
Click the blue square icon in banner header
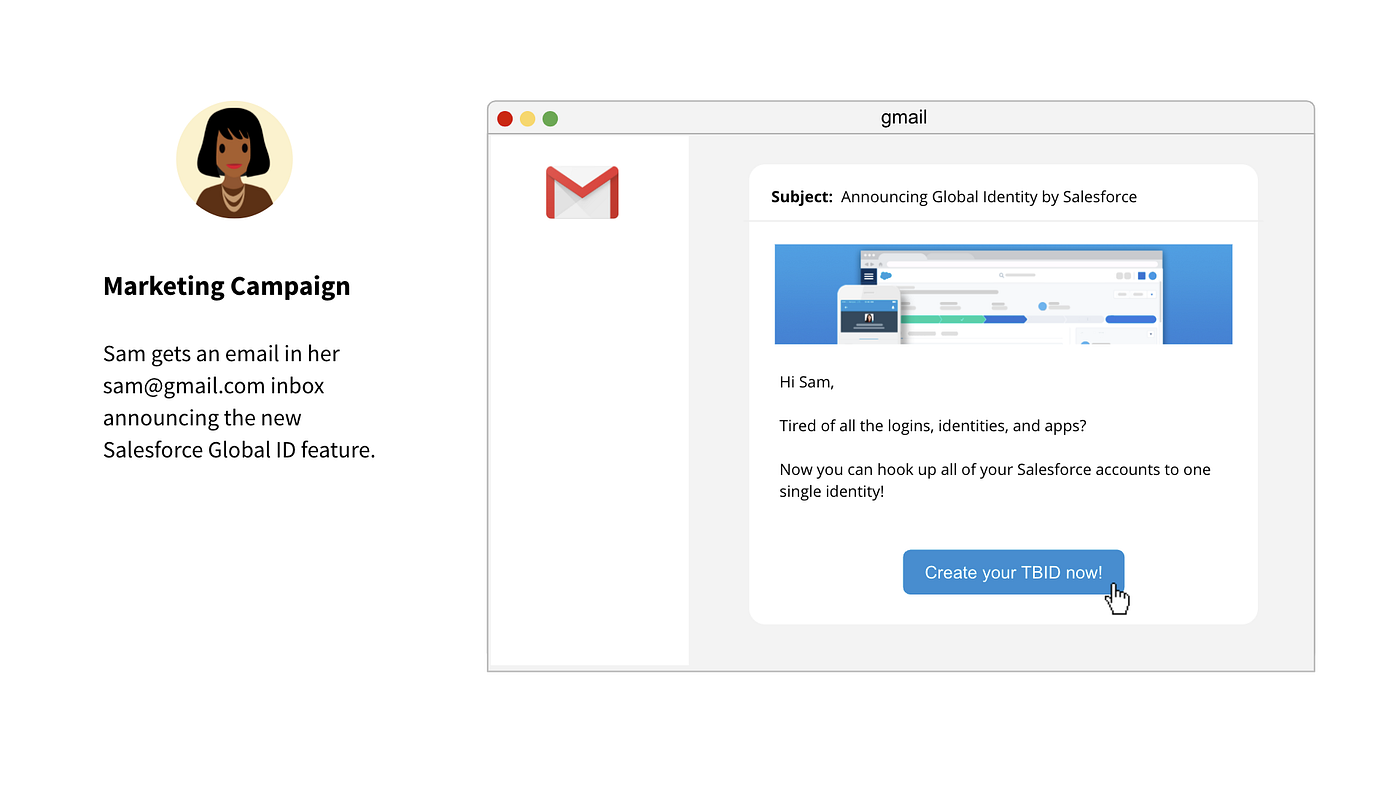coord(1141,276)
